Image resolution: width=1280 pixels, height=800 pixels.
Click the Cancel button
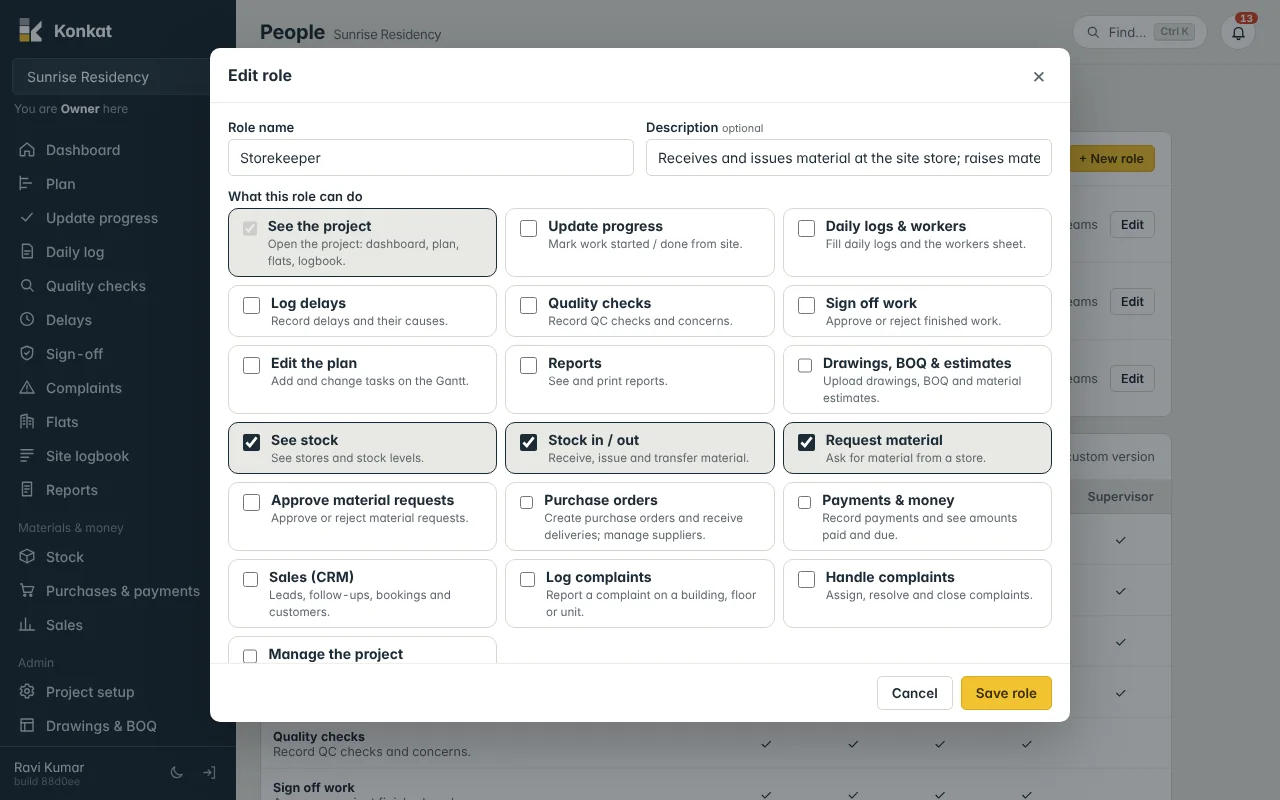[x=915, y=693]
